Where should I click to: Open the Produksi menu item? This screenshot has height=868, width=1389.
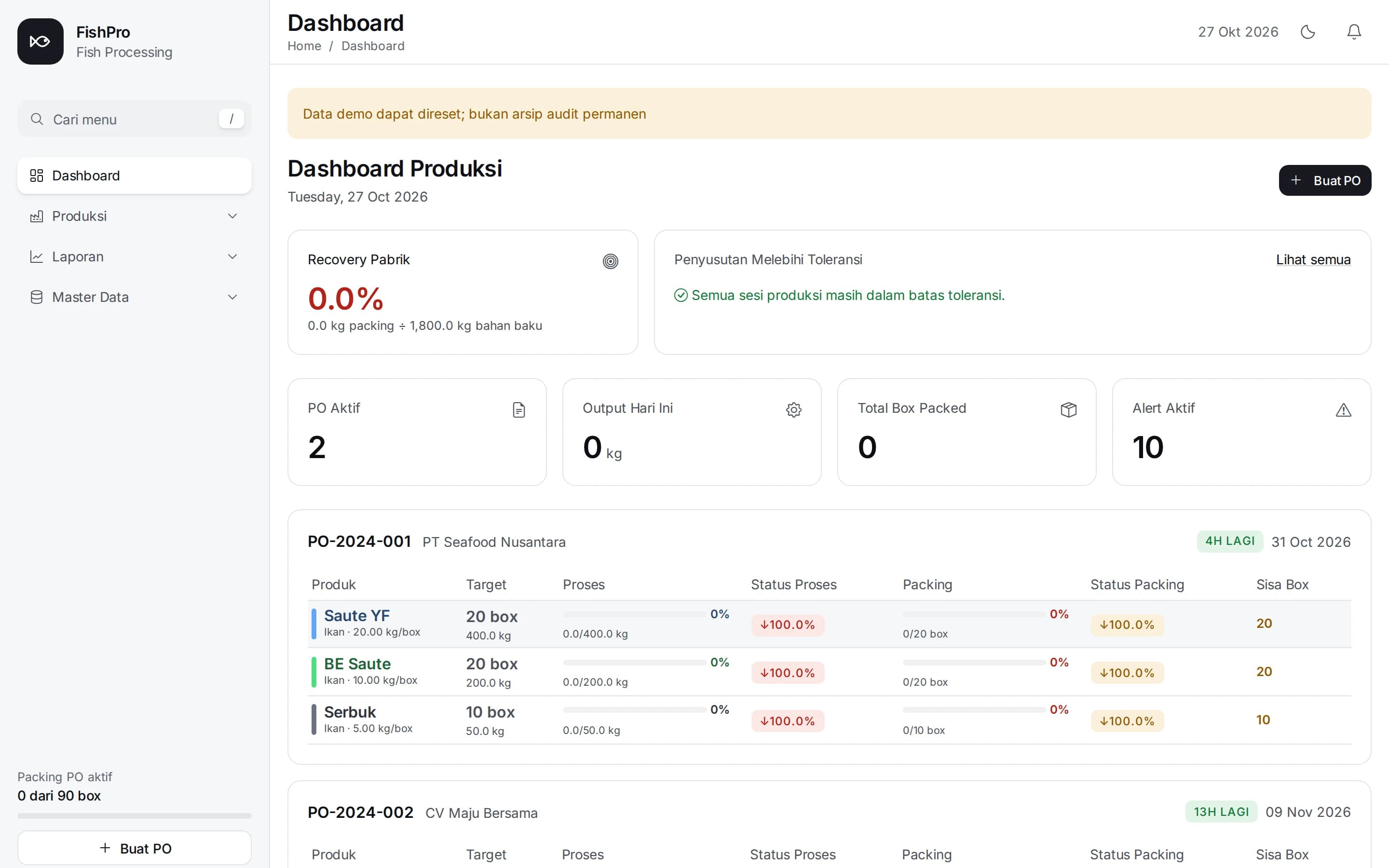(x=134, y=216)
